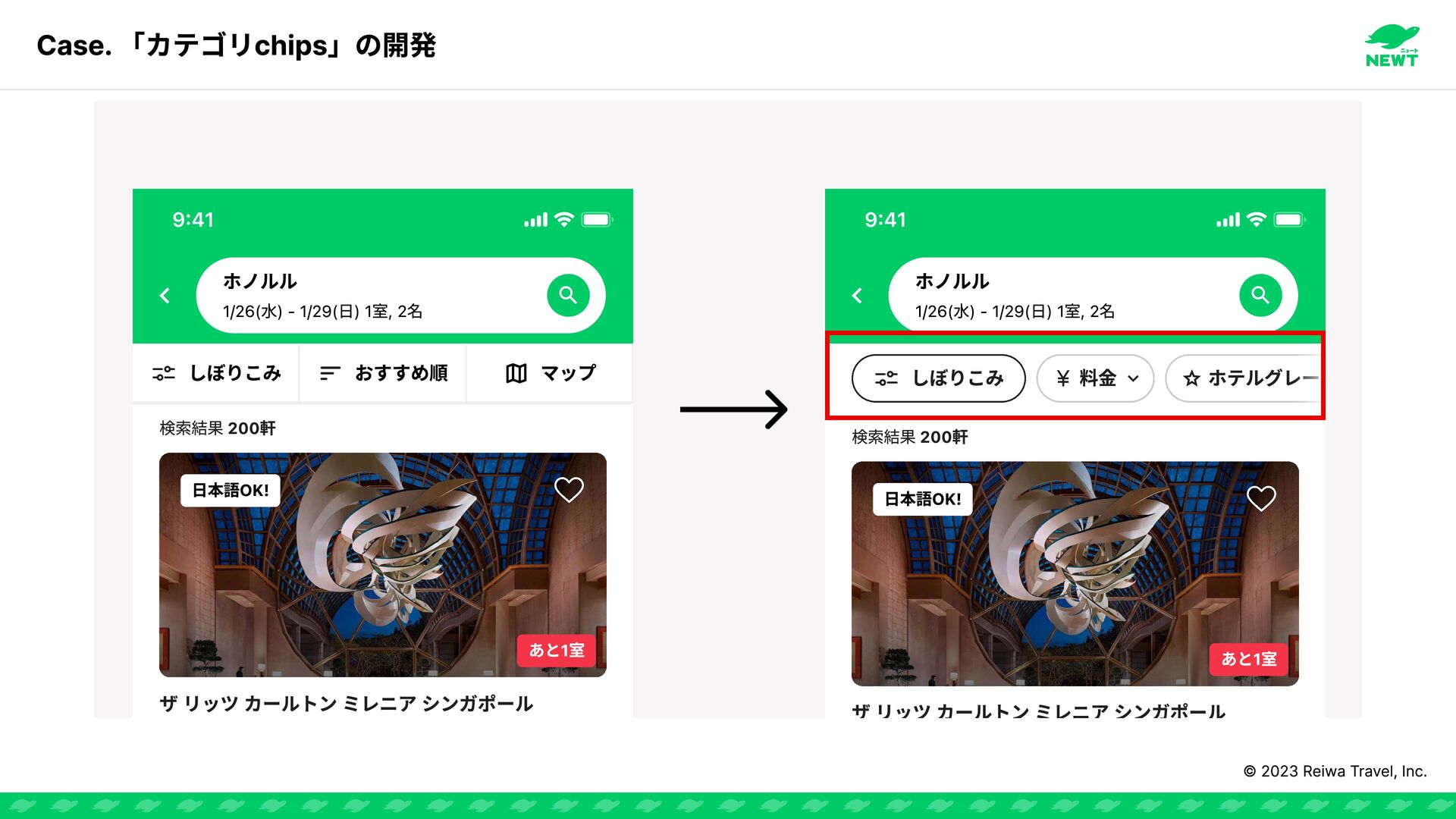Screen dimensions: 1456x819
Task: Click the green search icon in left phone
Action: [568, 295]
